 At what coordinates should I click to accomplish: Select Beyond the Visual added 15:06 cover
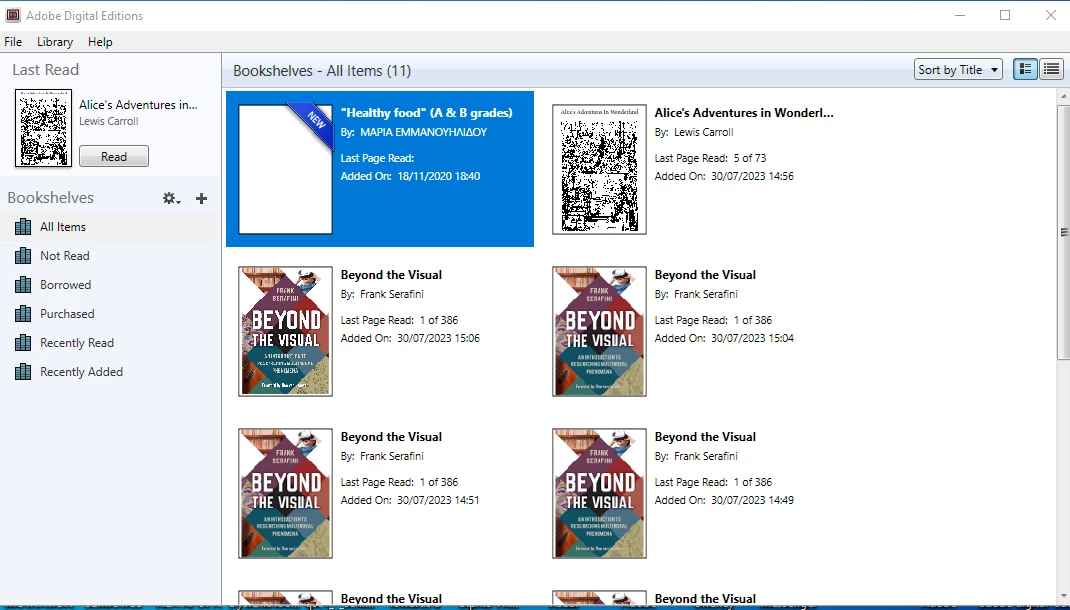click(x=285, y=331)
